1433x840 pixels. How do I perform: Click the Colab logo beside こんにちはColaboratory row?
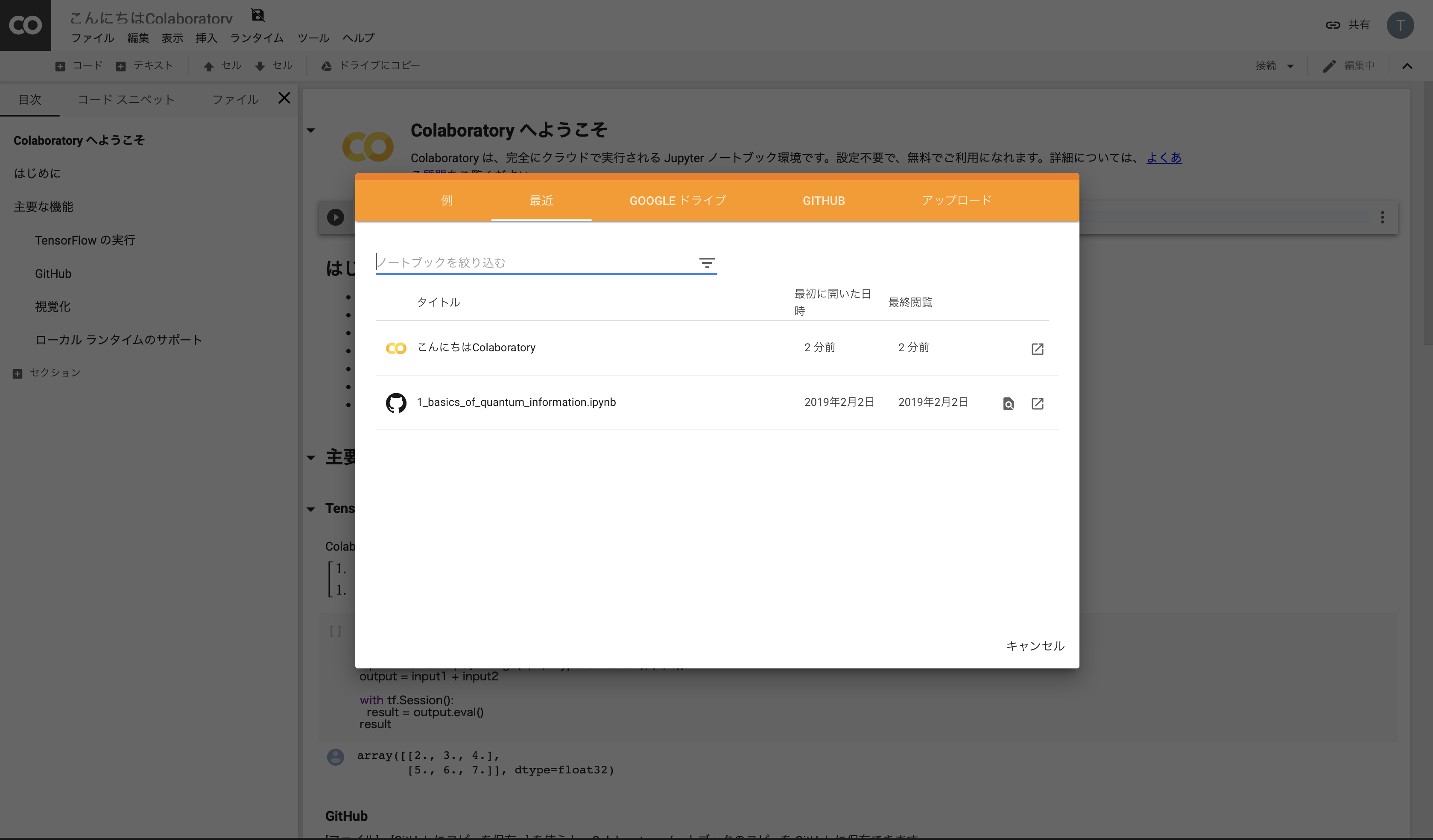click(396, 348)
